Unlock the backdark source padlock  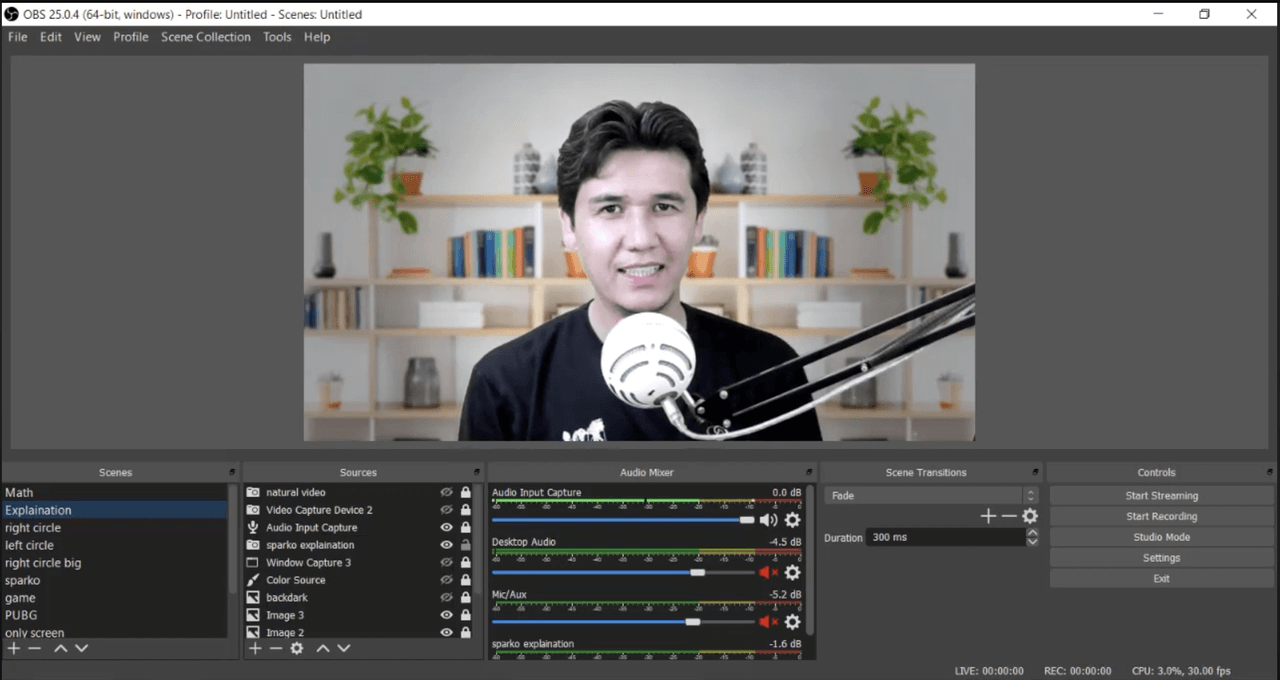(464, 597)
